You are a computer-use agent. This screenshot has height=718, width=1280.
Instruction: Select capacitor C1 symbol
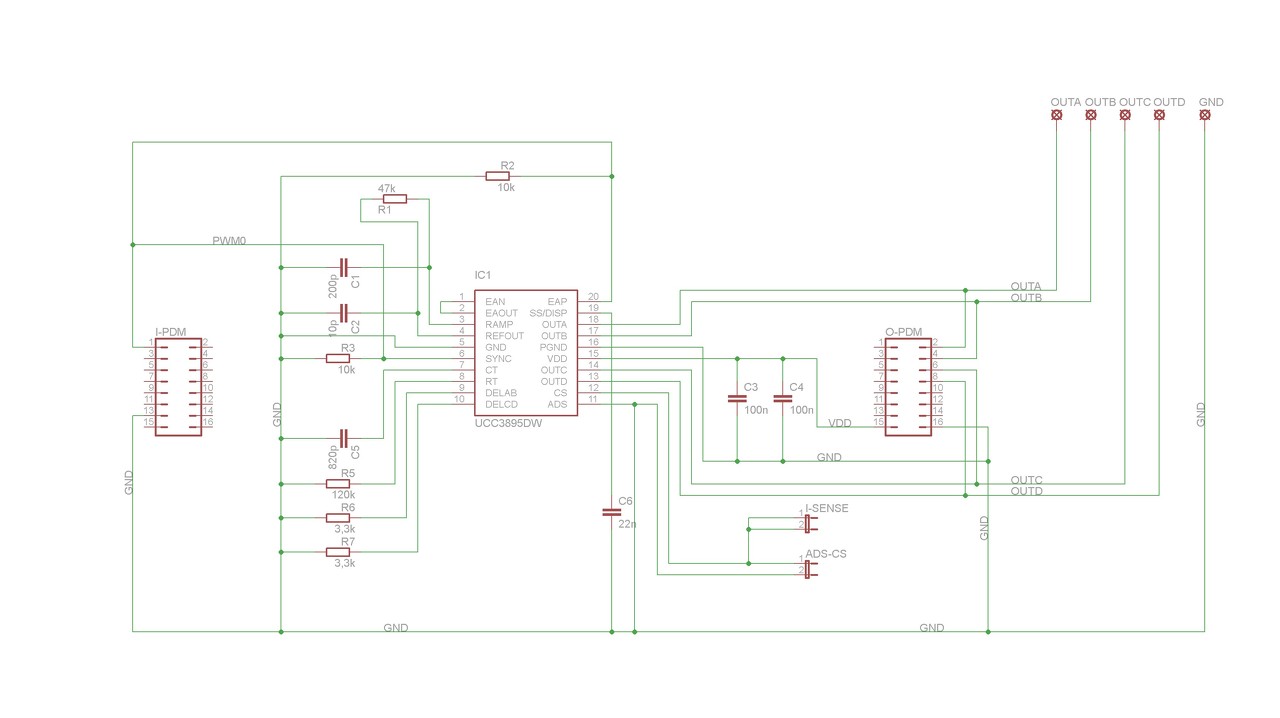344,267
